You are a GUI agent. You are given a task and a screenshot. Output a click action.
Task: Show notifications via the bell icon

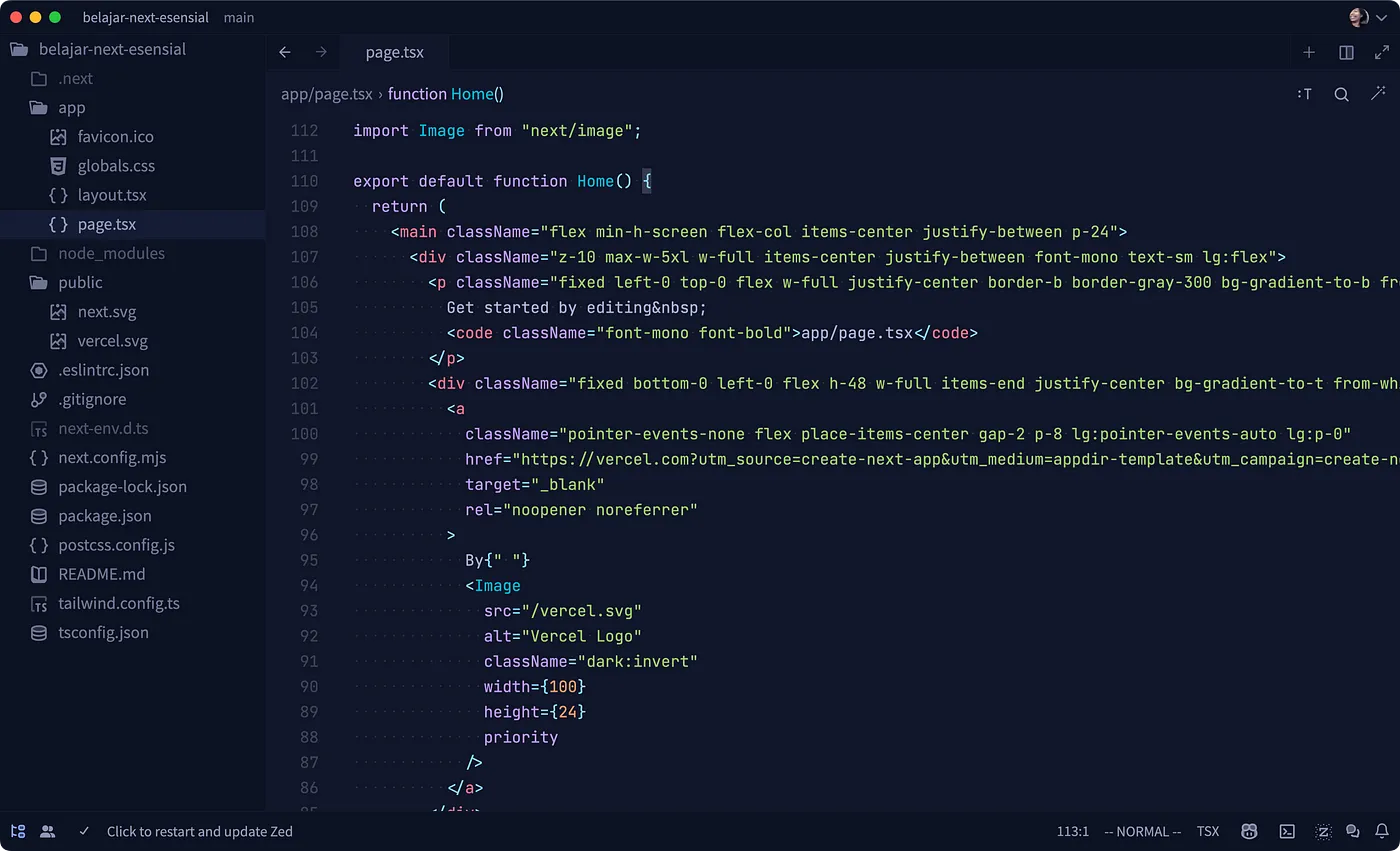1382,831
